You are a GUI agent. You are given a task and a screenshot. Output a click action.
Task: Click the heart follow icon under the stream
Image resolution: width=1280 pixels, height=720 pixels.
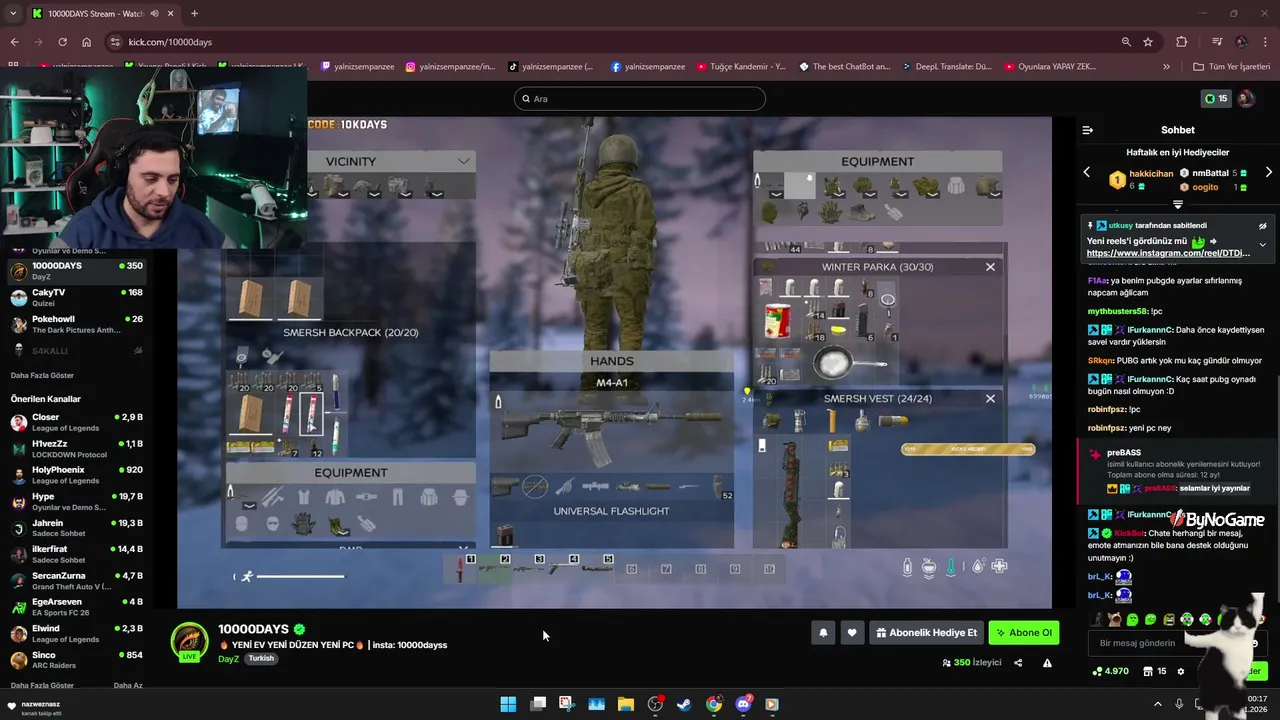tap(852, 632)
